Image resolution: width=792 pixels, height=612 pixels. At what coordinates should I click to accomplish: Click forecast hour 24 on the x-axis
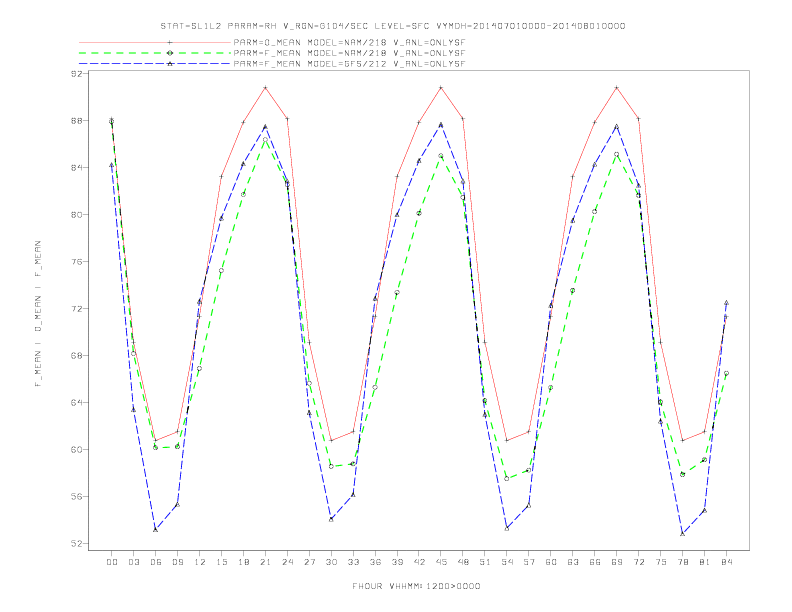[x=287, y=562]
